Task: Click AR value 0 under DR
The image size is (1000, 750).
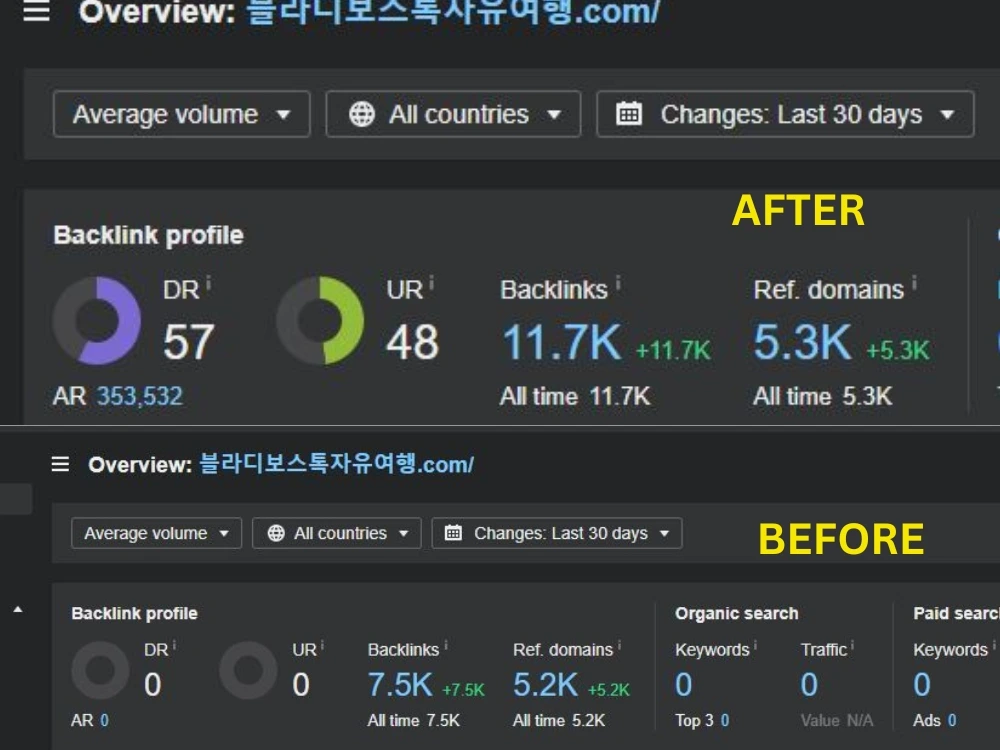Action: coord(105,721)
